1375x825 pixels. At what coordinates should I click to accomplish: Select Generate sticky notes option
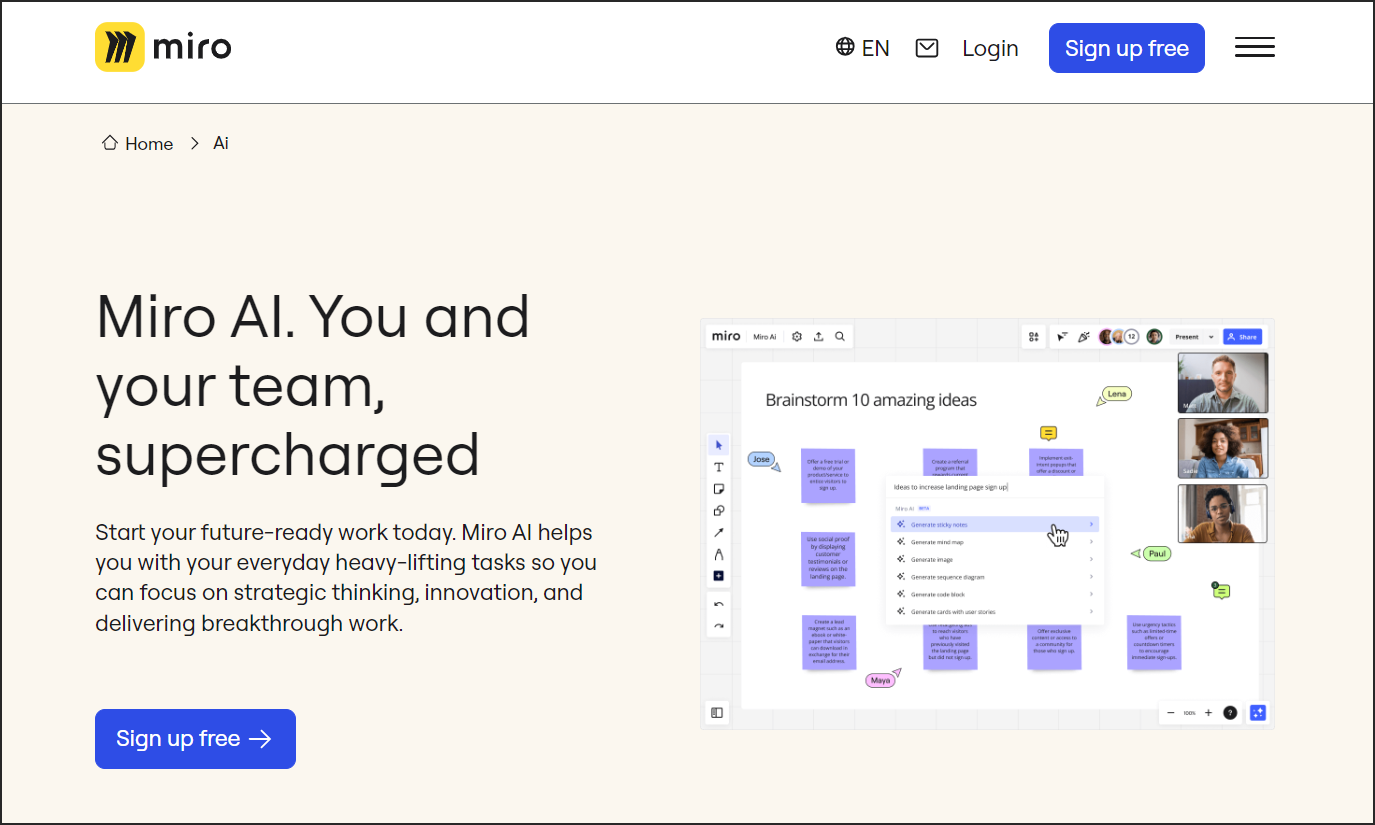pos(995,524)
